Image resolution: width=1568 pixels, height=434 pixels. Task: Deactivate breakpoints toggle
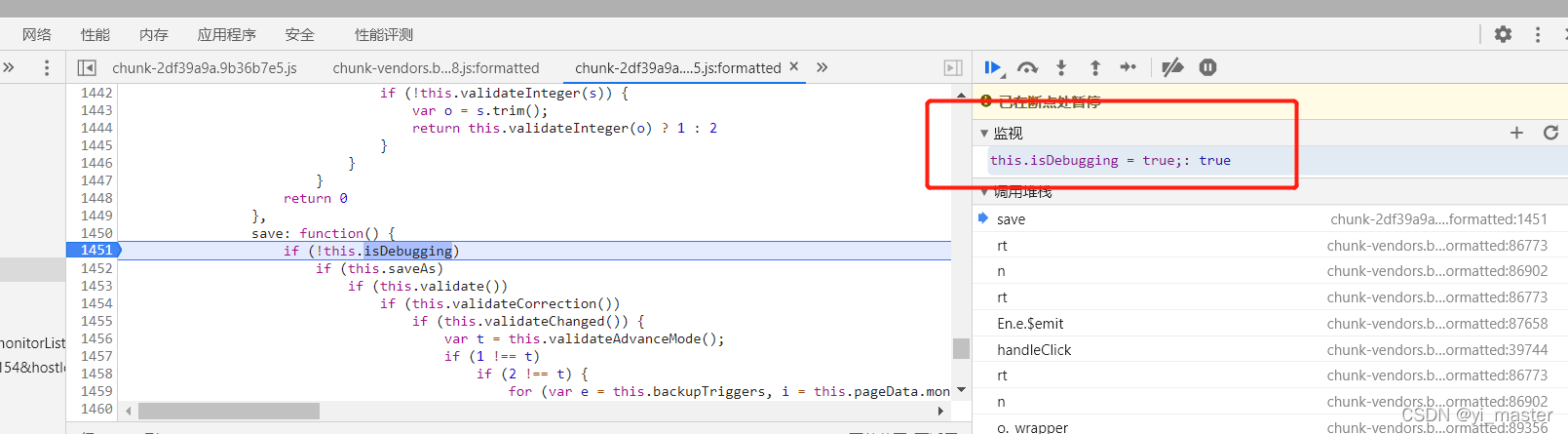coord(1172,67)
